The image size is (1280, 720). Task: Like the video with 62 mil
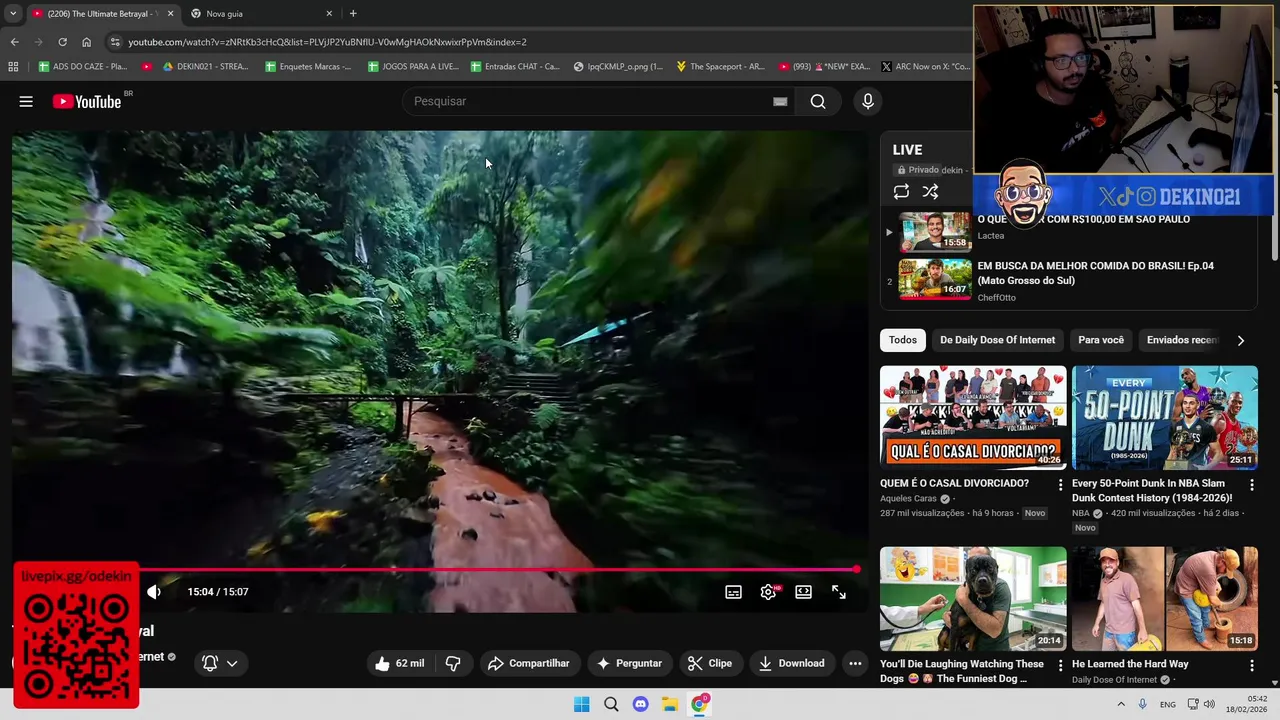(399, 663)
